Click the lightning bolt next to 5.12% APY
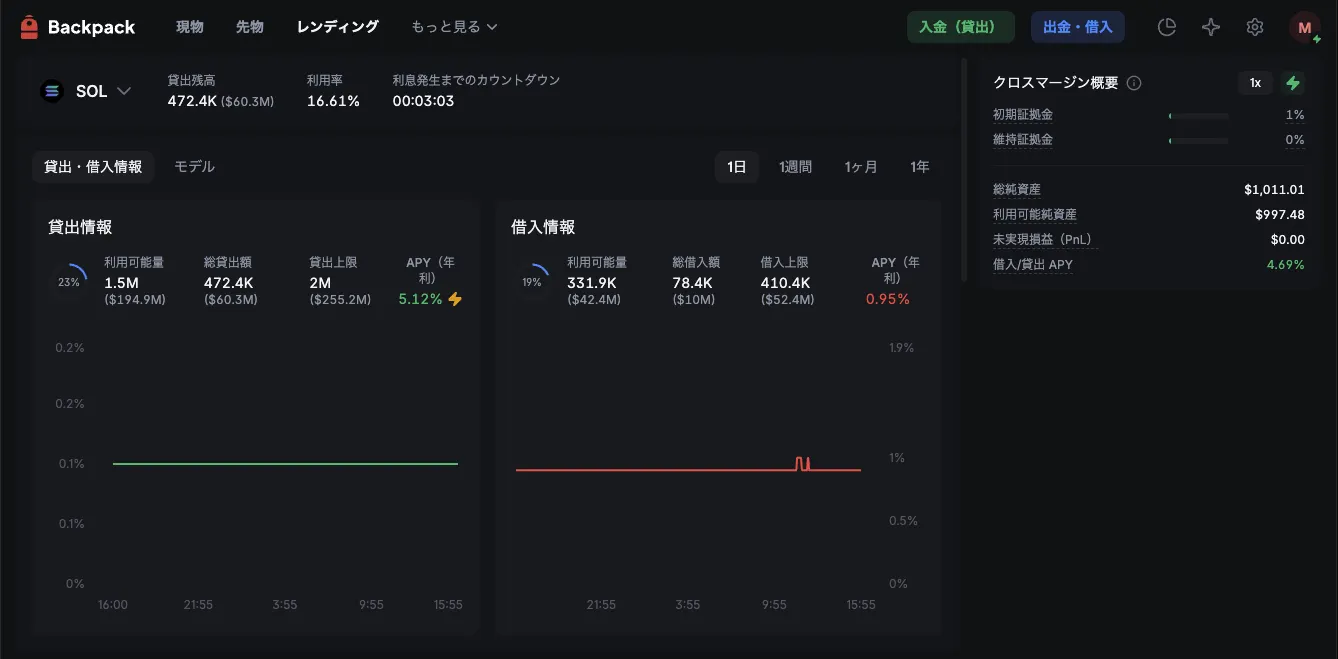Viewport: 1338px width, 659px height. [455, 299]
